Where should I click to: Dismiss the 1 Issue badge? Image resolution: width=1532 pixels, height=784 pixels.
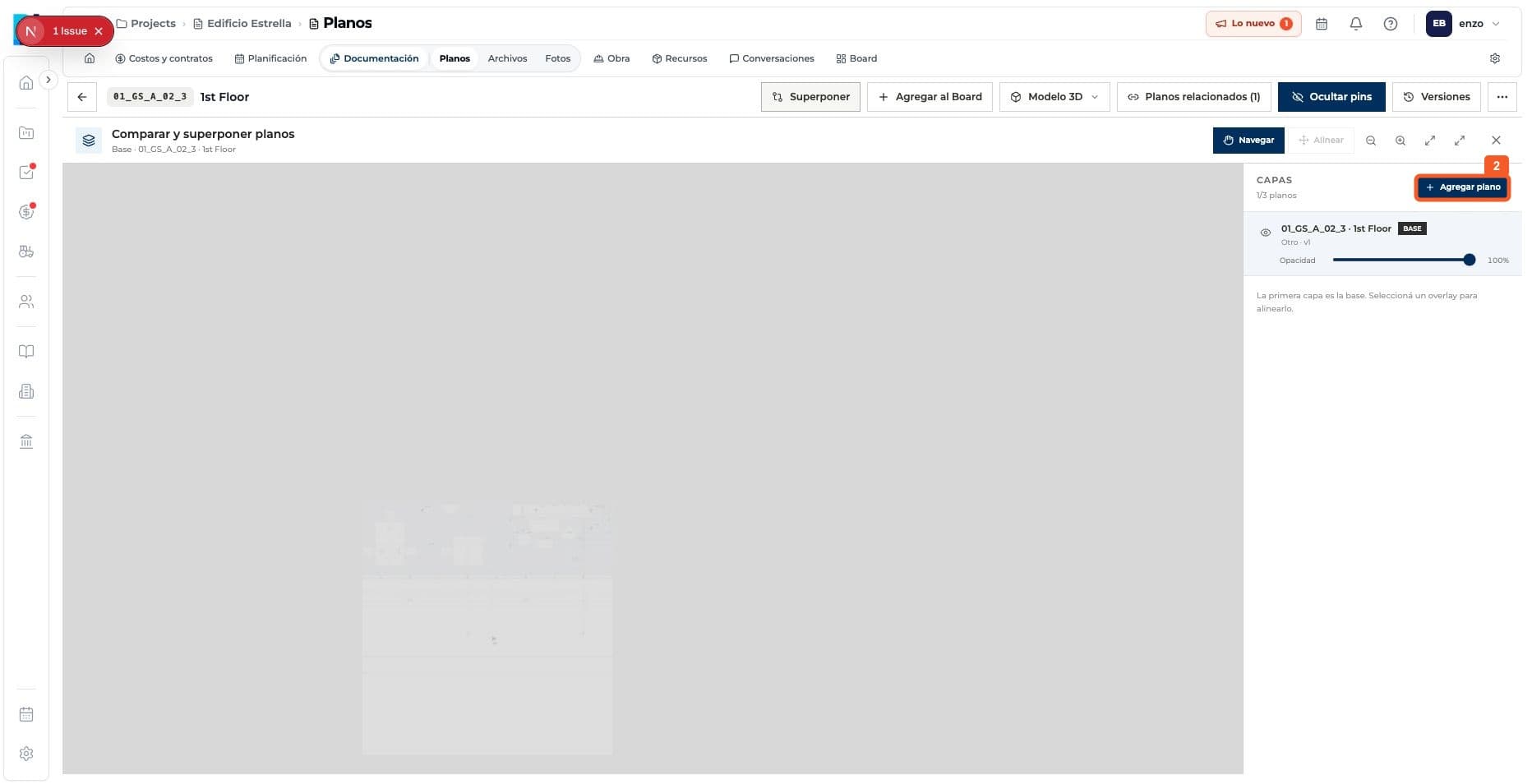[x=99, y=31]
